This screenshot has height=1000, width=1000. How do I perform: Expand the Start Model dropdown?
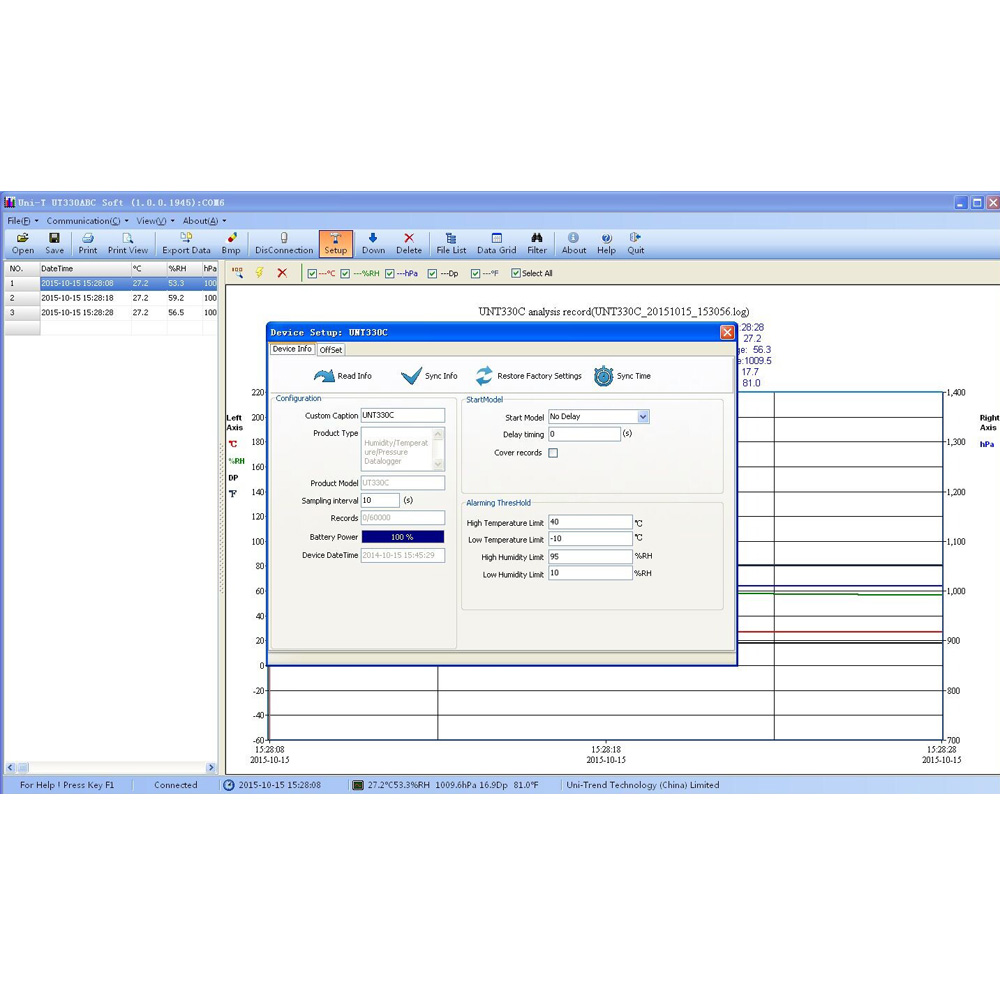pyautogui.click(x=643, y=417)
